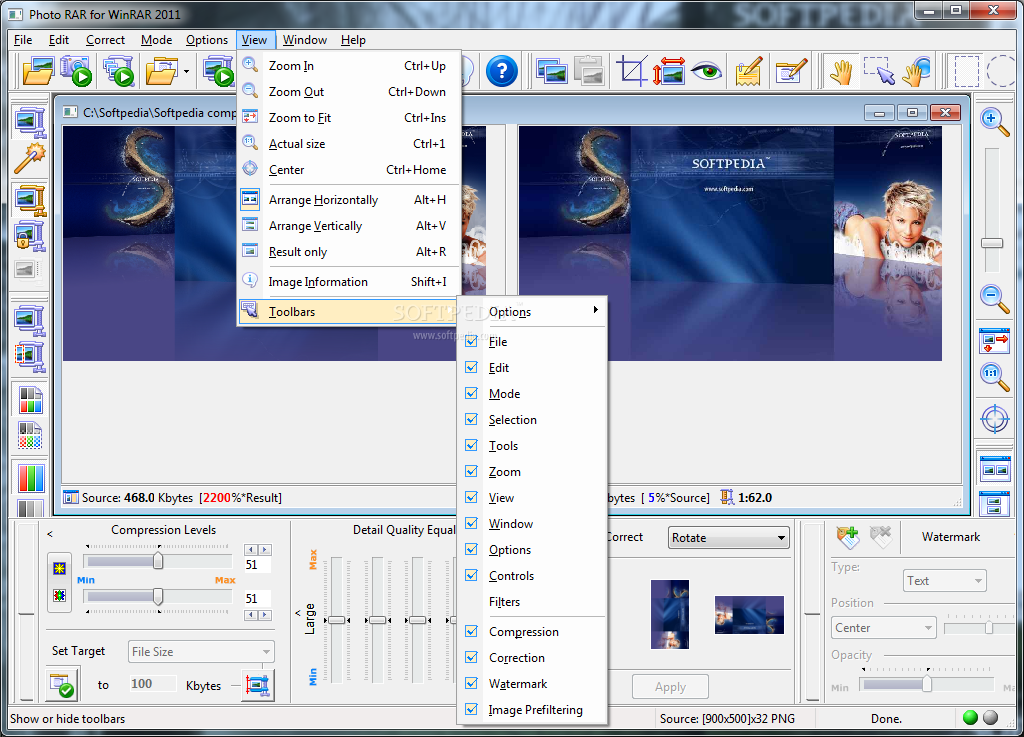This screenshot has width=1024, height=737.
Task: Toggle the Selection toolbar checkbox
Action: click(472, 419)
